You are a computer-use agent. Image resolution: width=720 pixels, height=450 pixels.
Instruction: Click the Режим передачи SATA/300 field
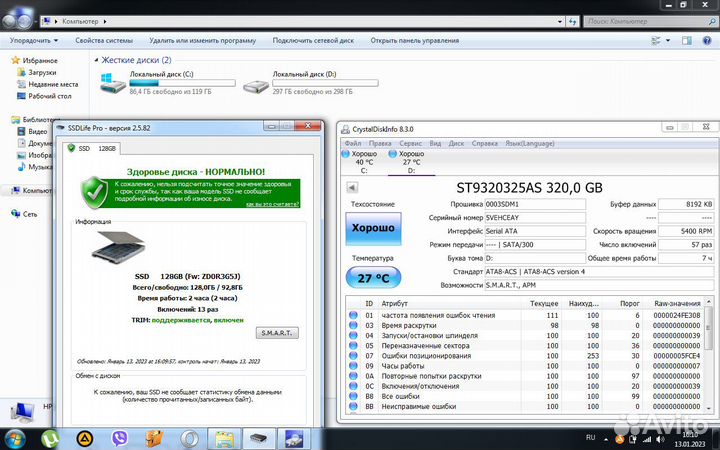pos(535,245)
